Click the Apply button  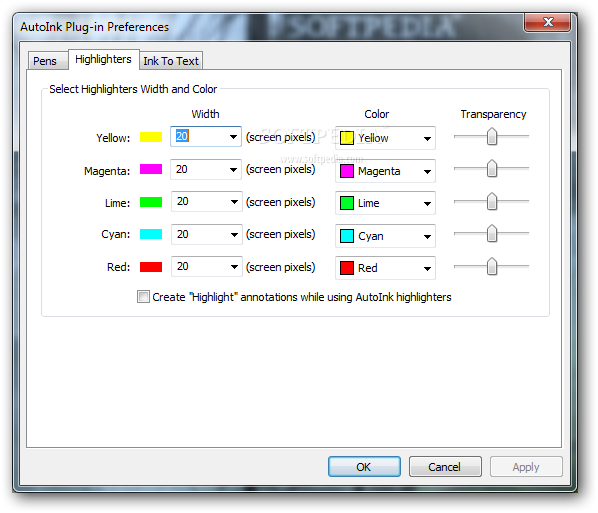point(526,466)
